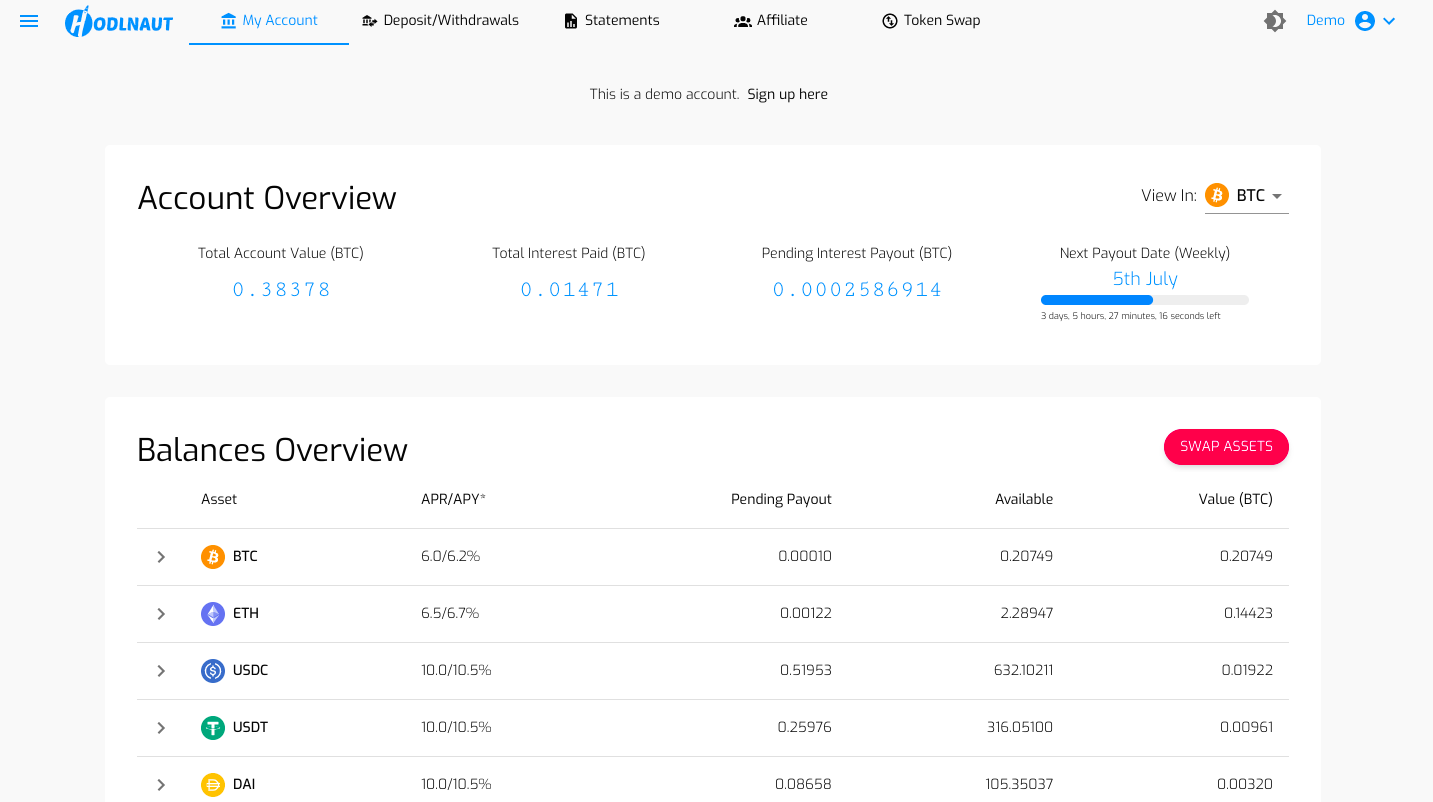This screenshot has width=1433, height=802.
Task: Click the Ethereum icon in ETH row
Action: click(x=213, y=614)
